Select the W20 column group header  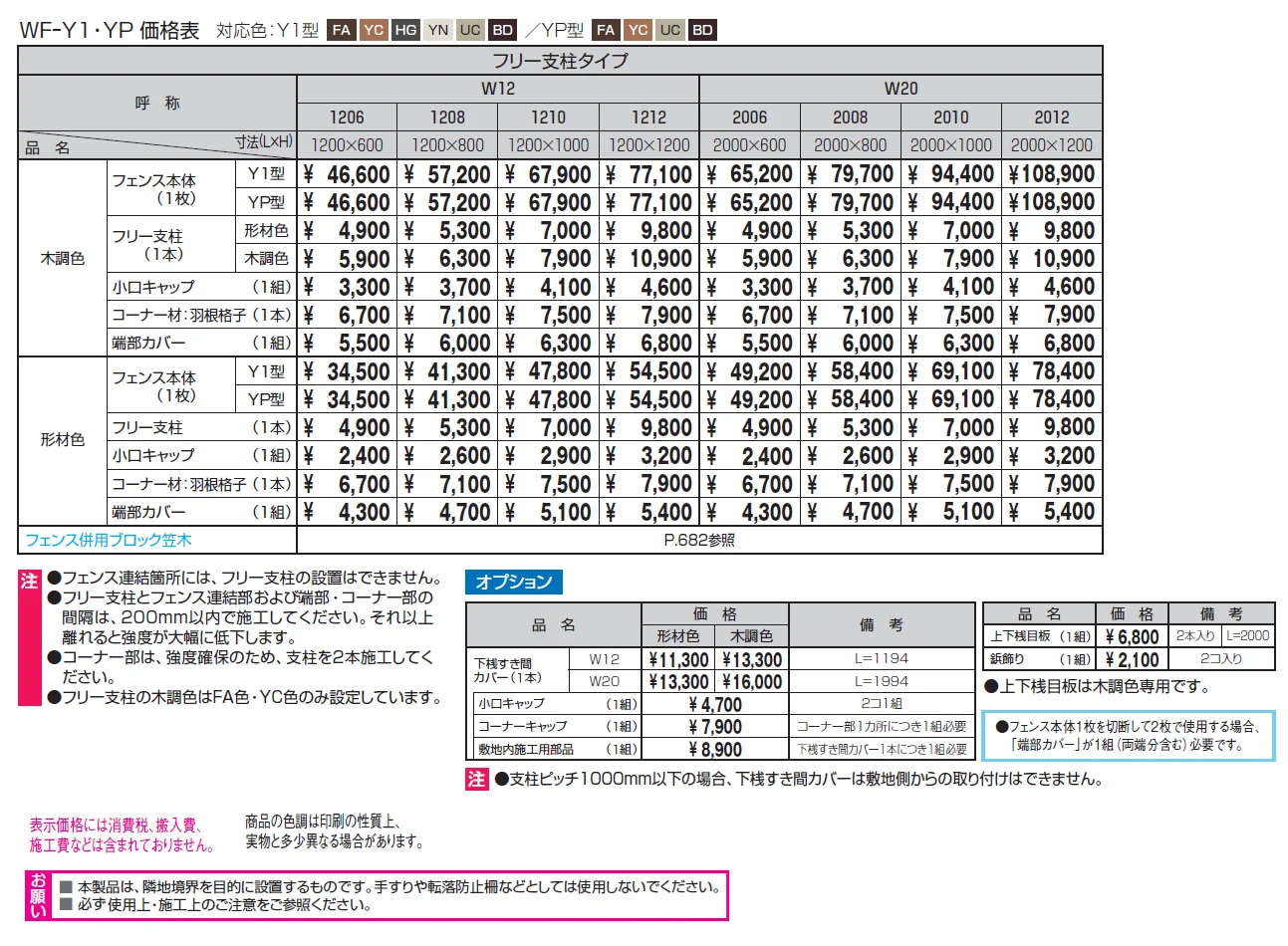[x=902, y=89]
